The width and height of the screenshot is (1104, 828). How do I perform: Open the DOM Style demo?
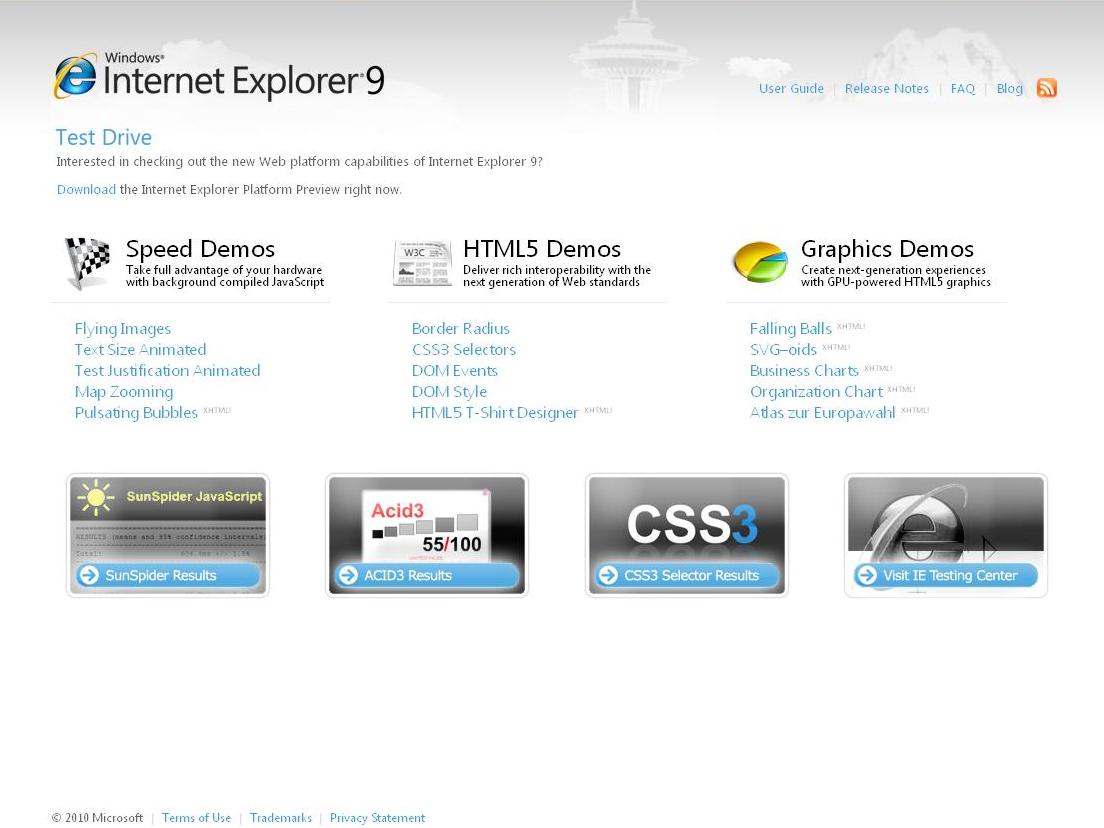[449, 392]
